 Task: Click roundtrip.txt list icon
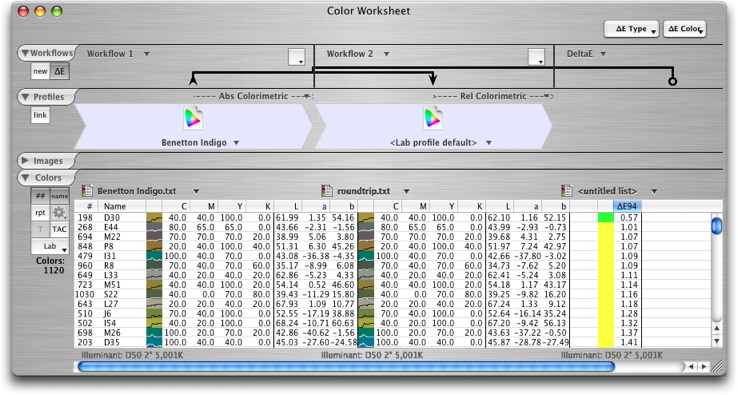327,191
